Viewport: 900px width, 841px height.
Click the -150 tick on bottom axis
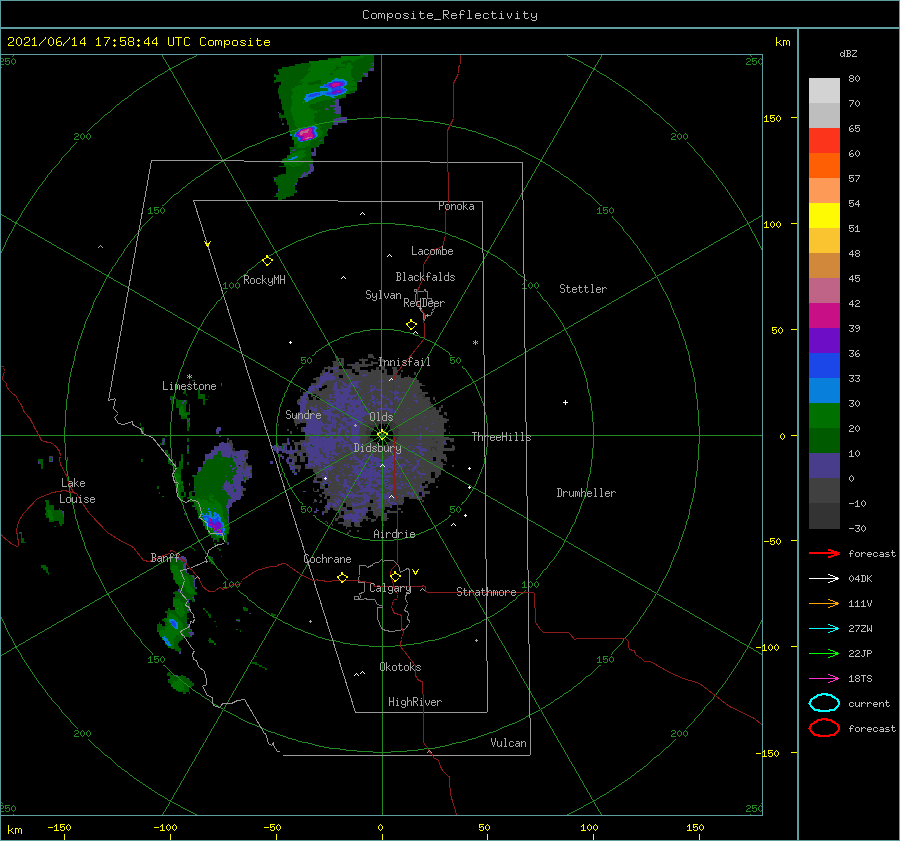tap(59, 827)
